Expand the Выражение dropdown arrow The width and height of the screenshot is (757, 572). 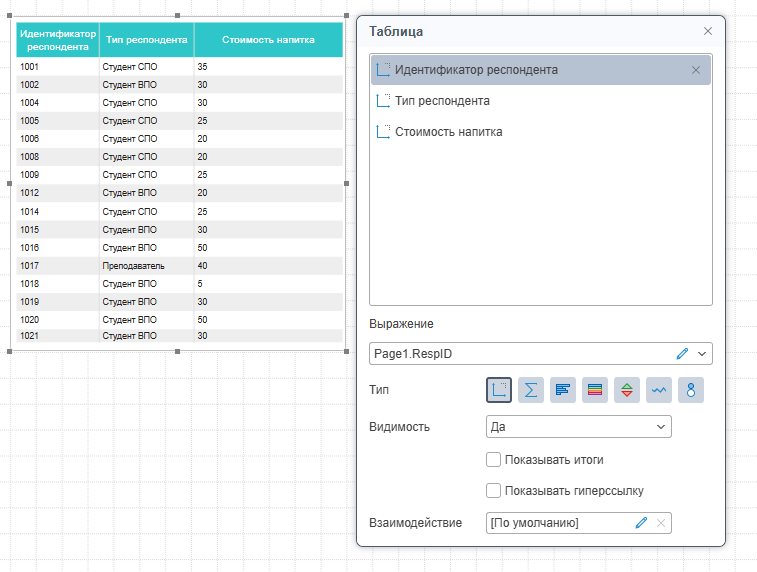[x=702, y=353]
